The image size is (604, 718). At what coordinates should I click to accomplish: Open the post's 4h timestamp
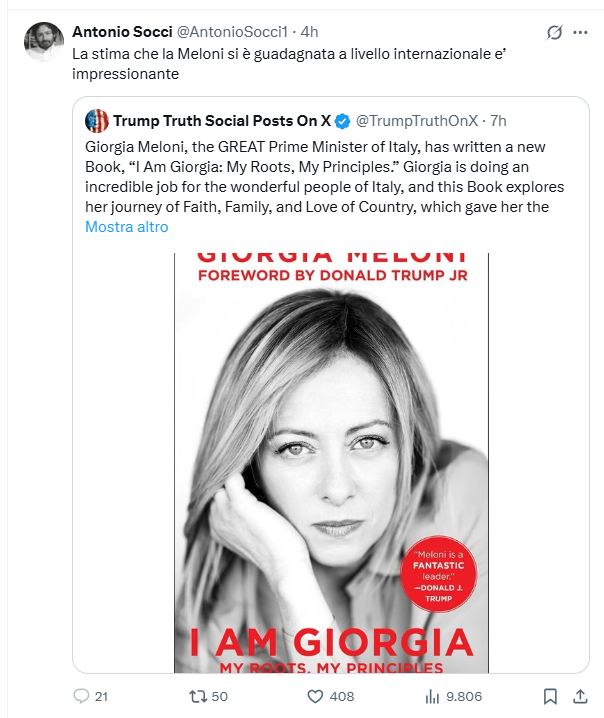[x=285, y=32]
